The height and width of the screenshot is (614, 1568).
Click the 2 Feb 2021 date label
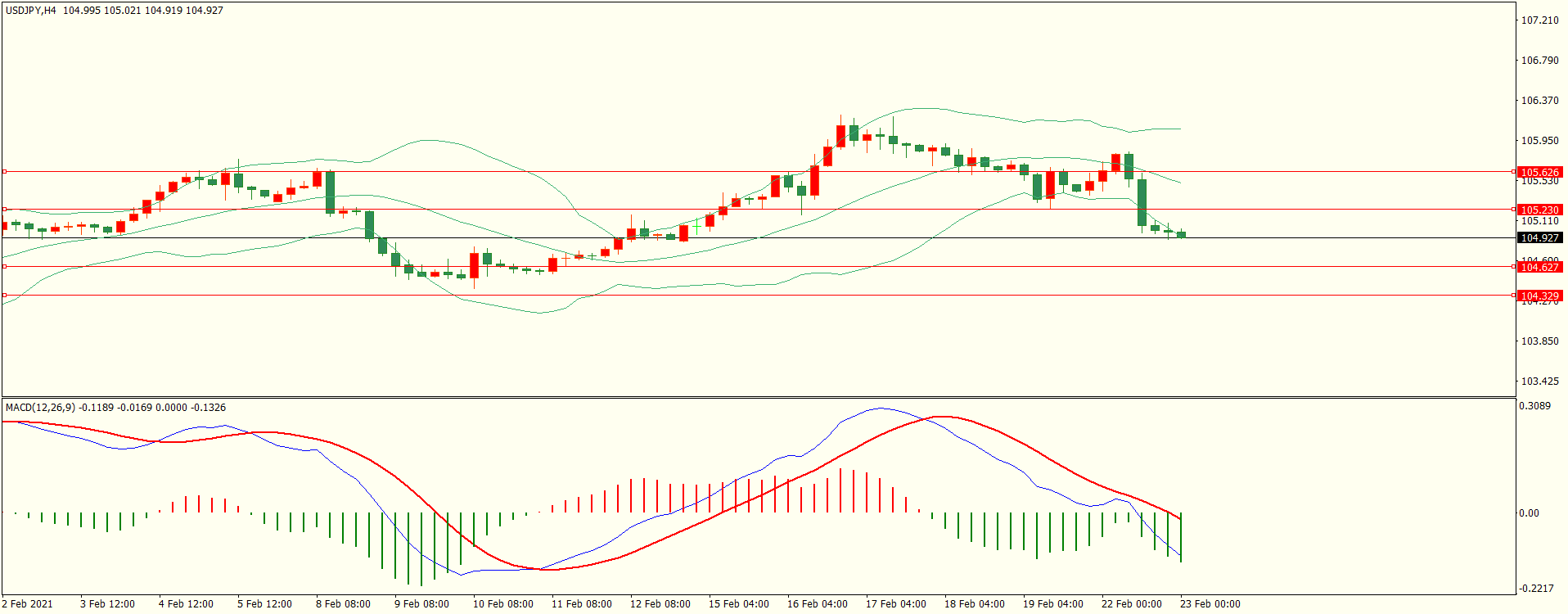(x=27, y=604)
